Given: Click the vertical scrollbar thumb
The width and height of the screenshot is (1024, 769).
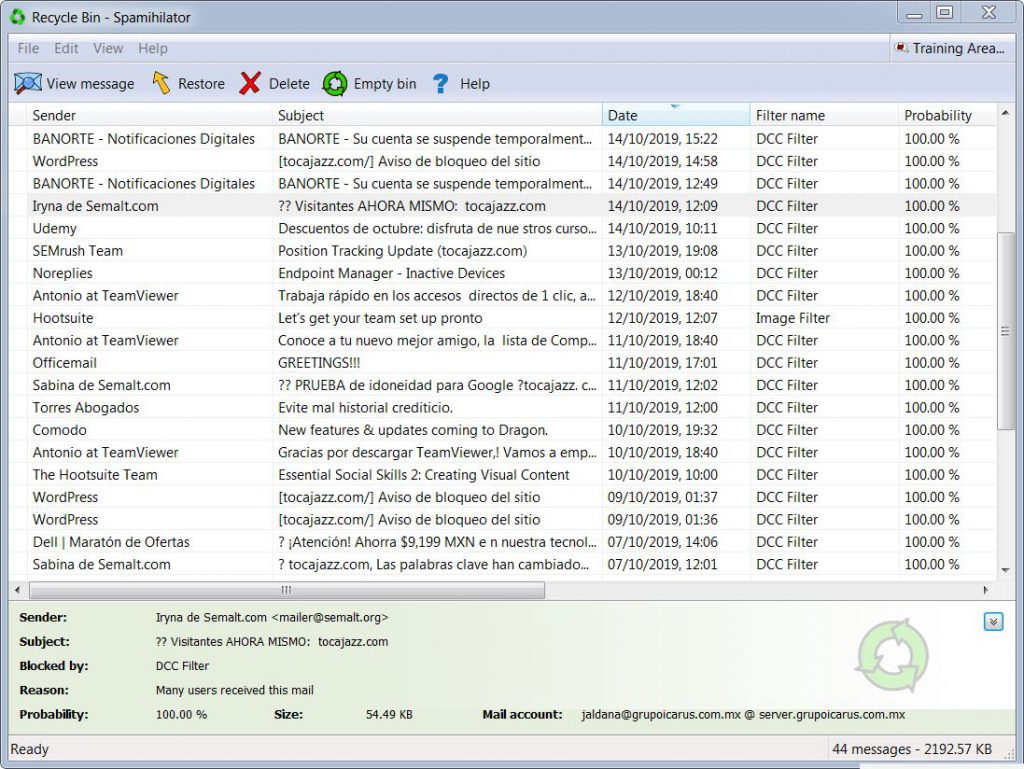Looking at the screenshot, I should (x=1005, y=330).
